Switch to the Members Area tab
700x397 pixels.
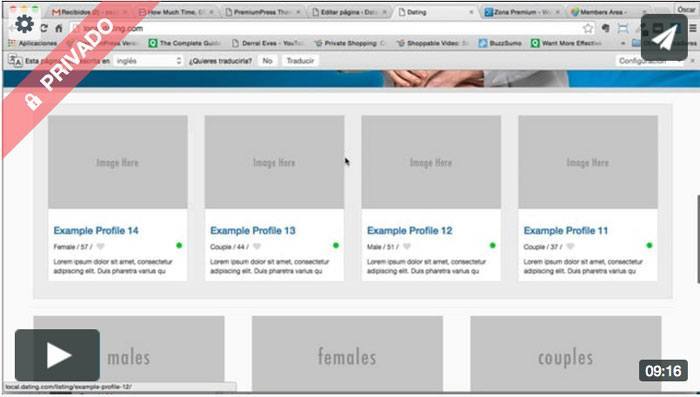(608, 12)
